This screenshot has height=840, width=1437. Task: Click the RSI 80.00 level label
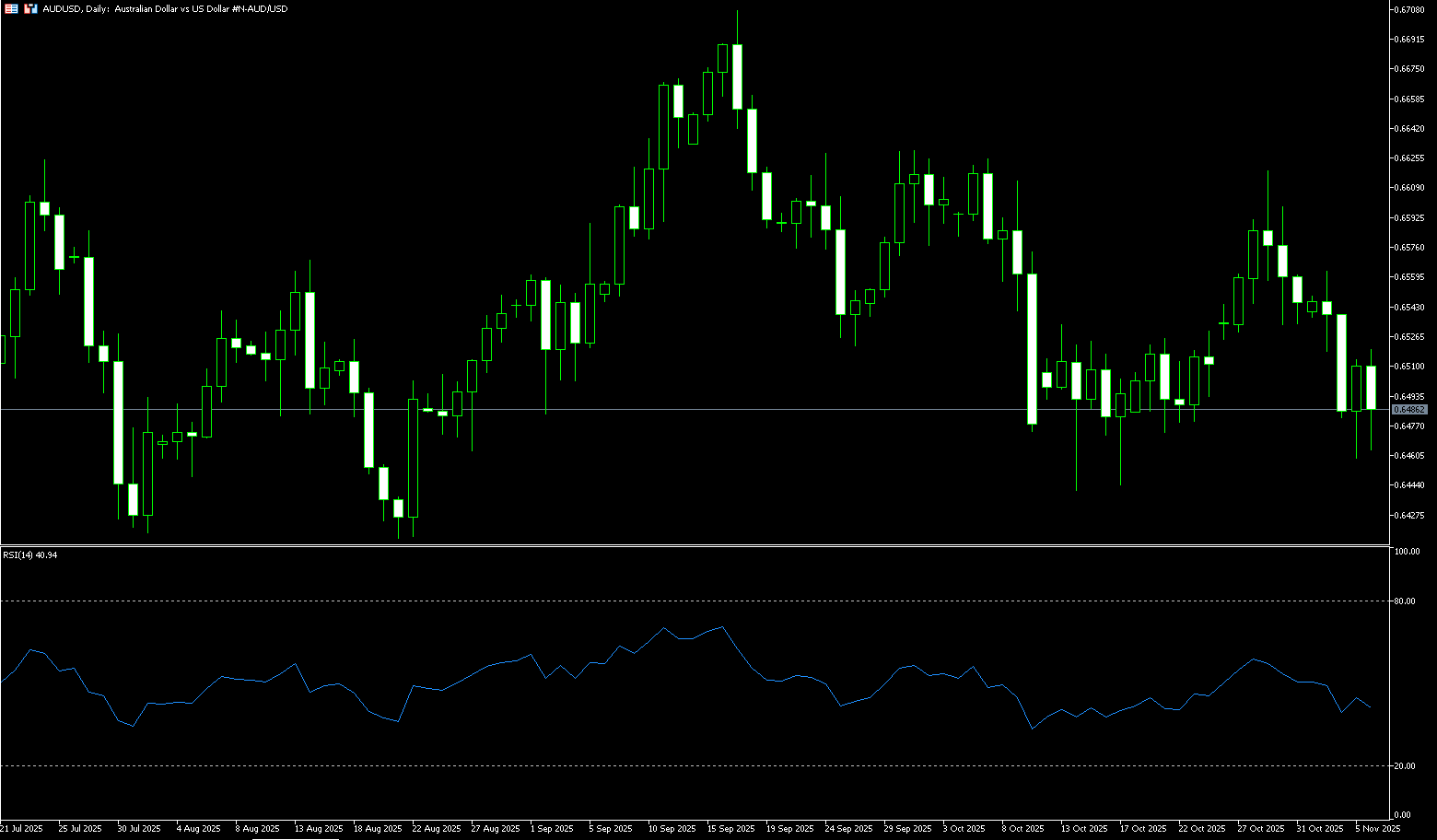(1406, 601)
